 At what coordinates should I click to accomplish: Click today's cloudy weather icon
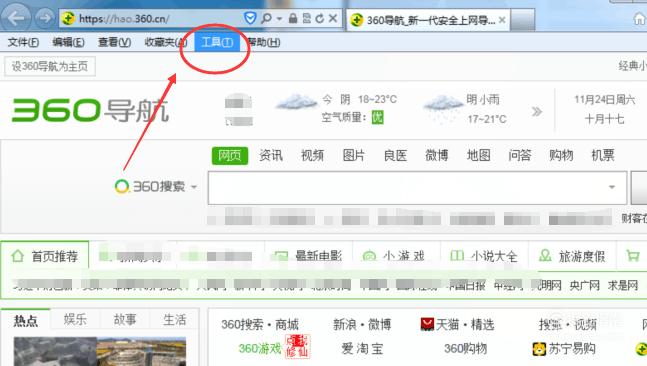(296, 102)
